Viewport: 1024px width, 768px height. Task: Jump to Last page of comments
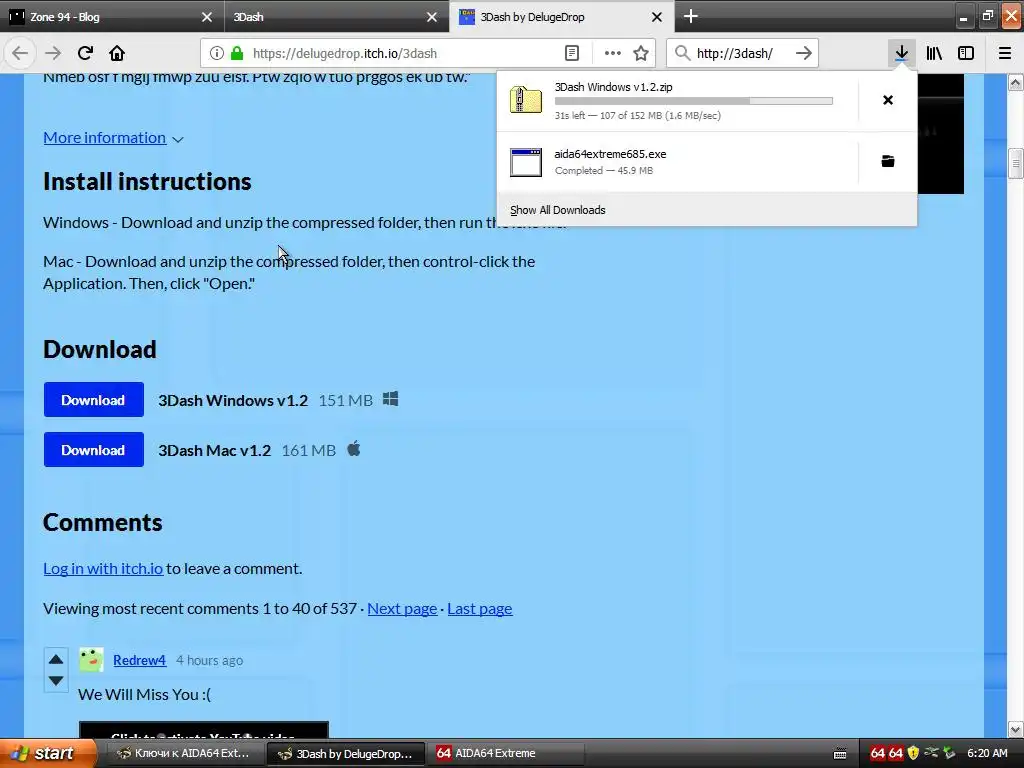pyautogui.click(x=480, y=609)
